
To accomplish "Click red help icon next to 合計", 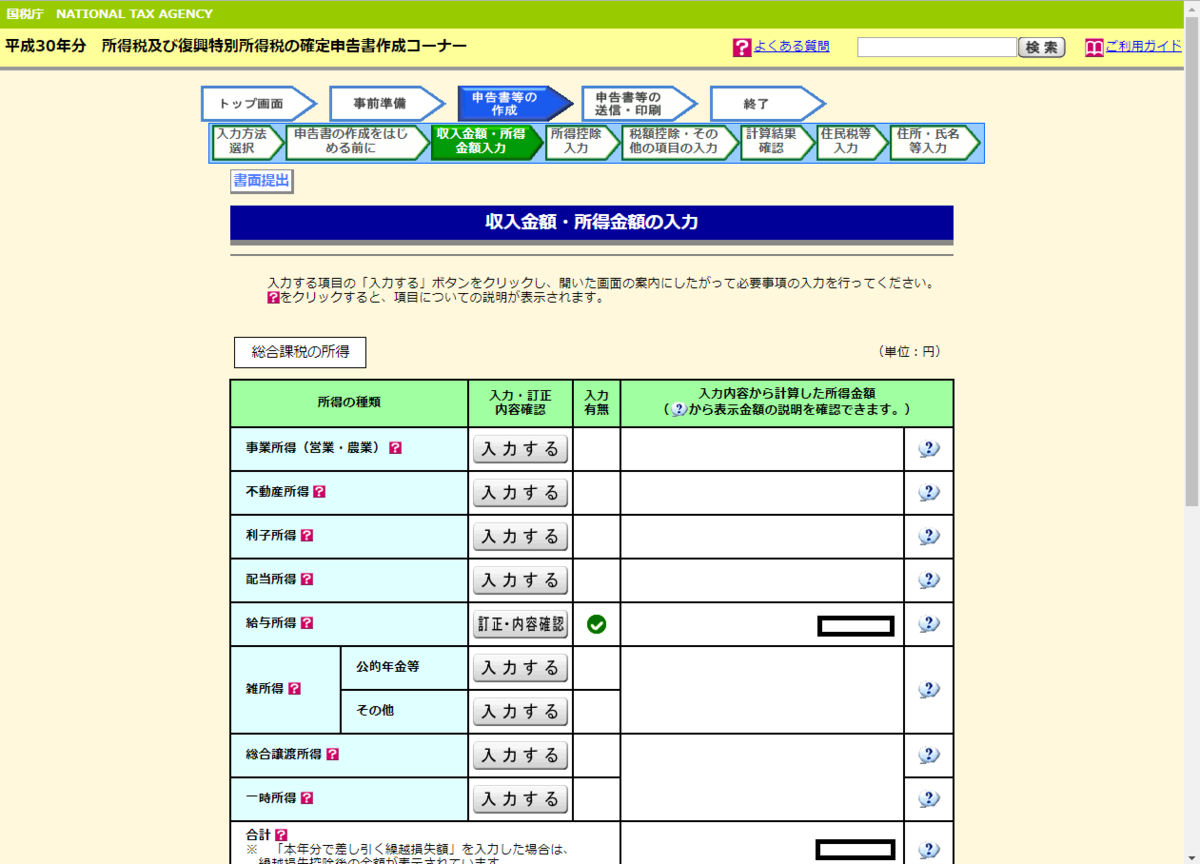I will pyautogui.click(x=281, y=834).
